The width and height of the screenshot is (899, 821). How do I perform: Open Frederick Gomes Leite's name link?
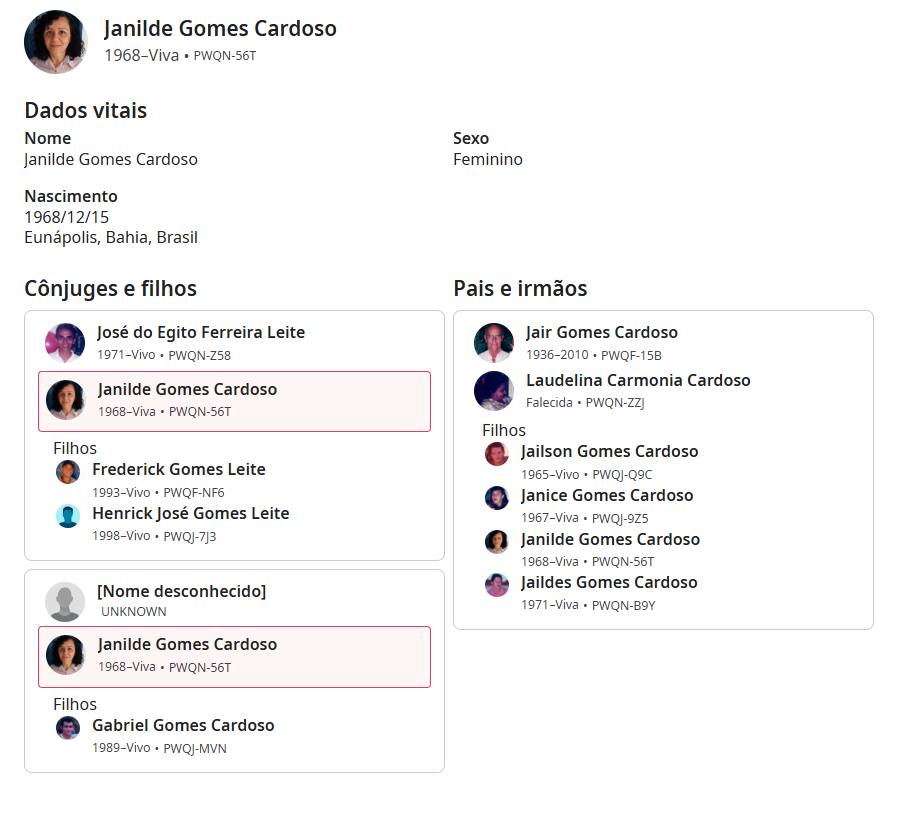(x=178, y=470)
